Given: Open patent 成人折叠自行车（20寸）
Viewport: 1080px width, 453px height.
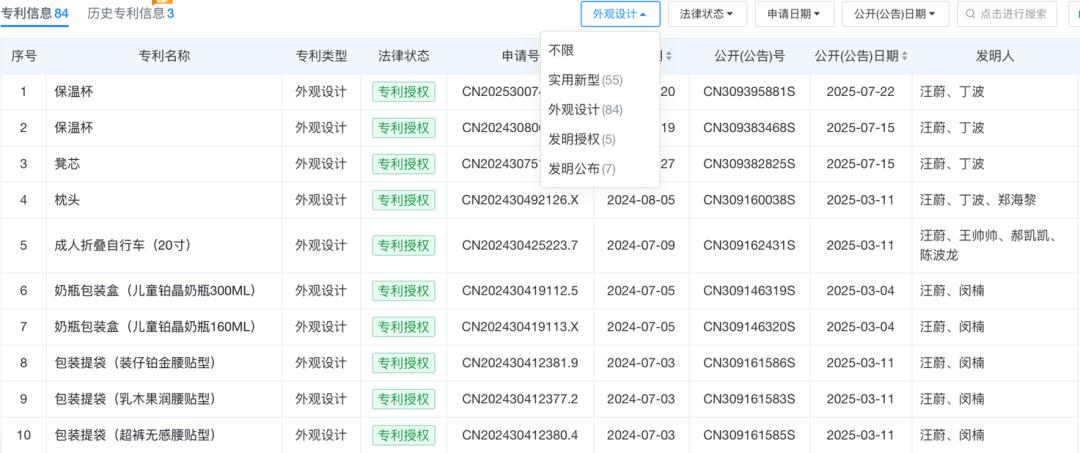Looking at the screenshot, I should click(x=123, y=245).
